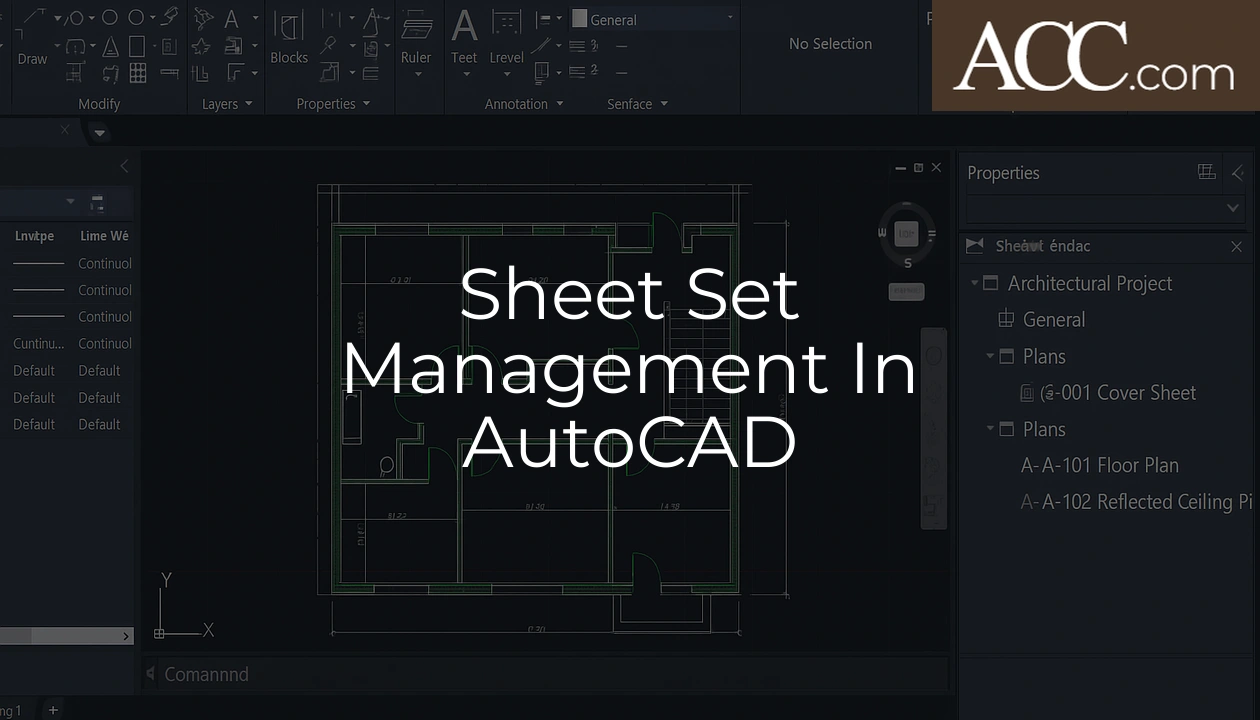Click the filter icon in left layer panel toolbar
Screen dimensions: 1260x720
click(x=97, y=203)
